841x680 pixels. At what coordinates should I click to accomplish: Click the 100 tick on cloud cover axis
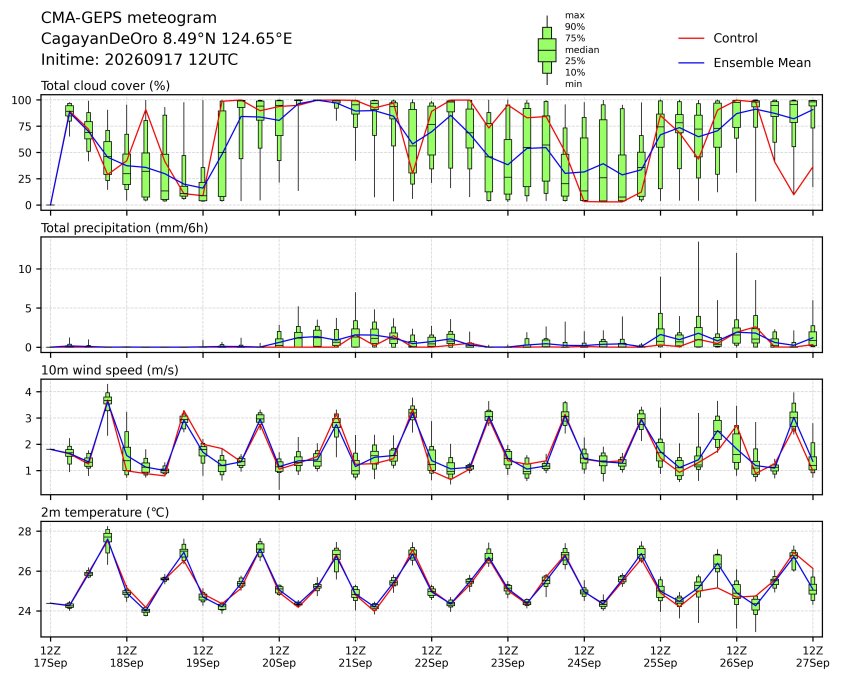click(23, 100)
